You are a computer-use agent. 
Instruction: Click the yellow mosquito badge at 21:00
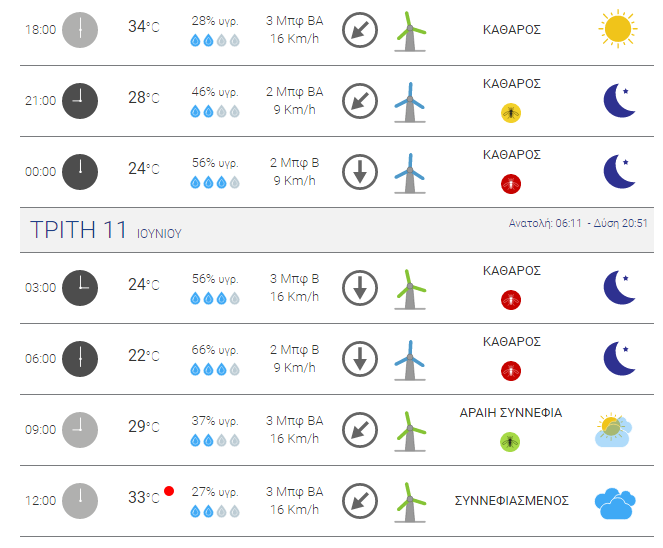pos(511,113)
